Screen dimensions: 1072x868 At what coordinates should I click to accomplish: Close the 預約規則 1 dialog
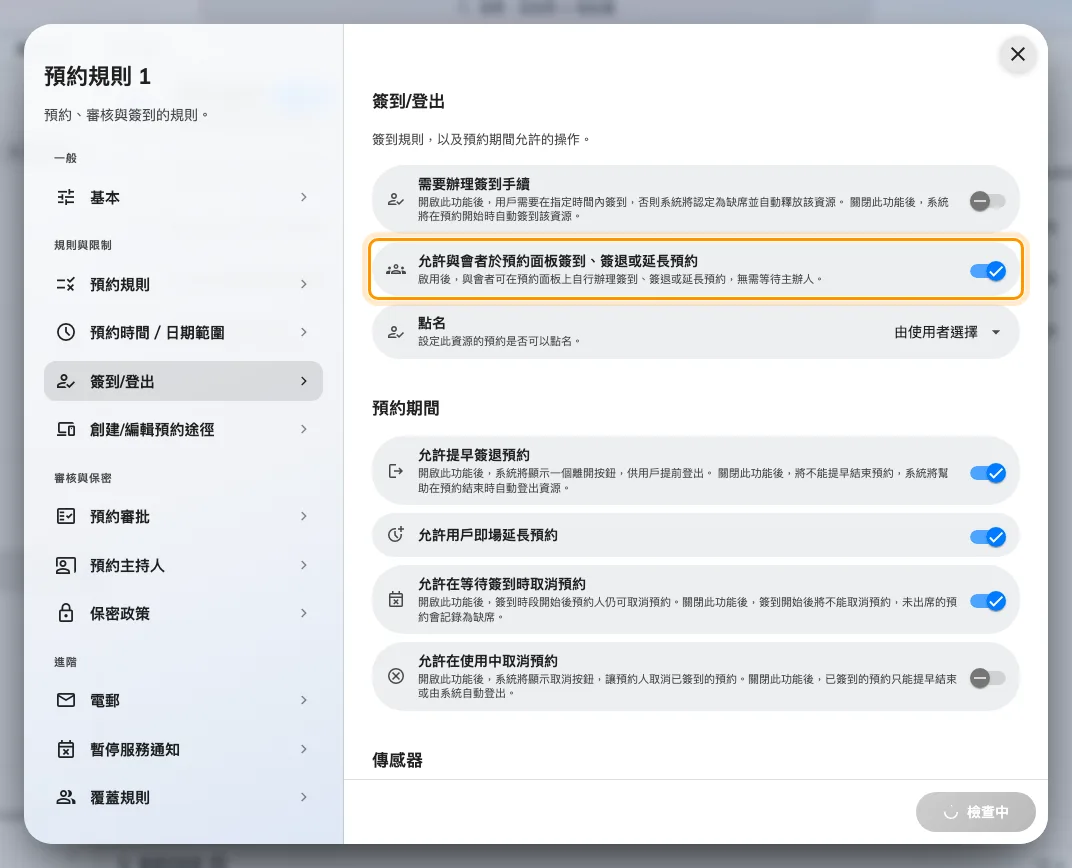[1017, 54]
